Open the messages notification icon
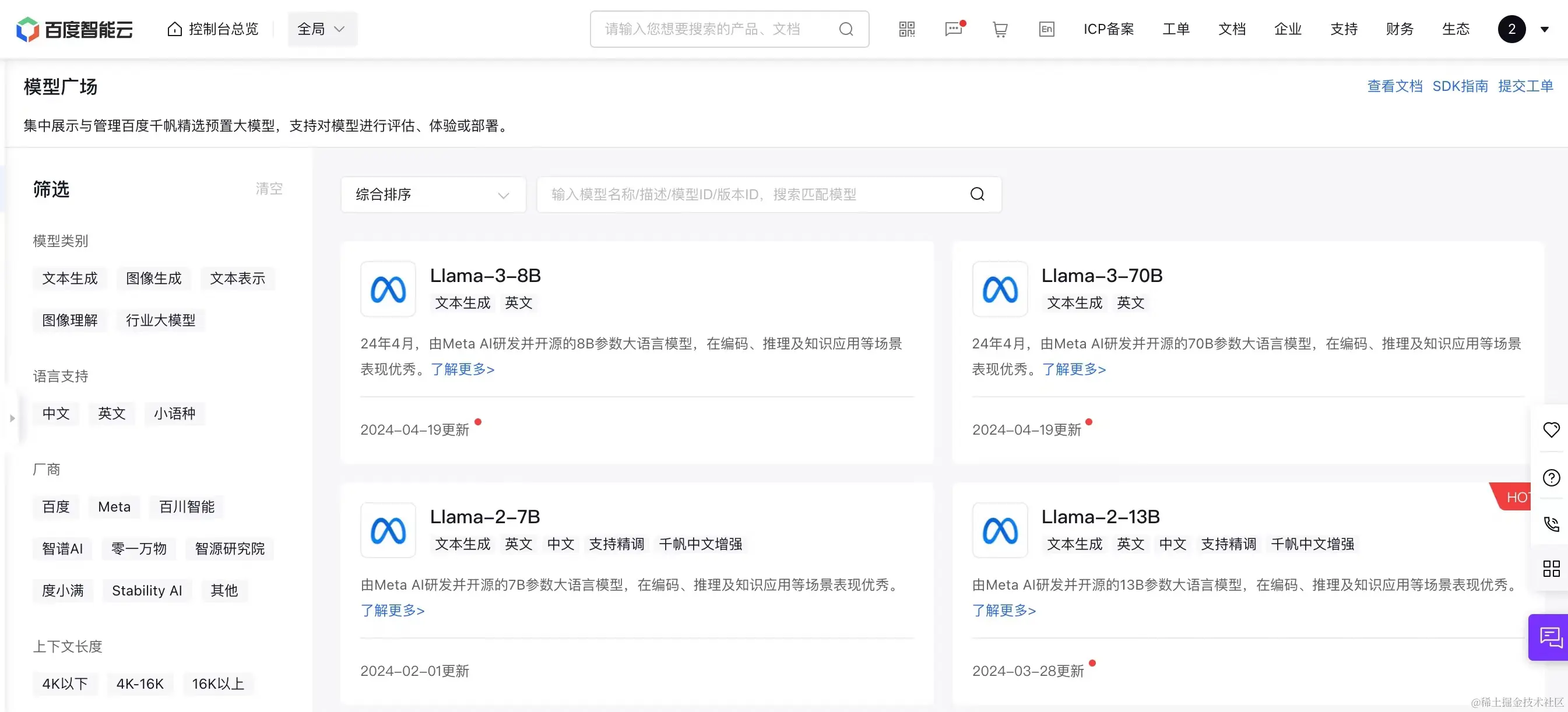This screenshot has width=1568, height=712. (954, 29)
